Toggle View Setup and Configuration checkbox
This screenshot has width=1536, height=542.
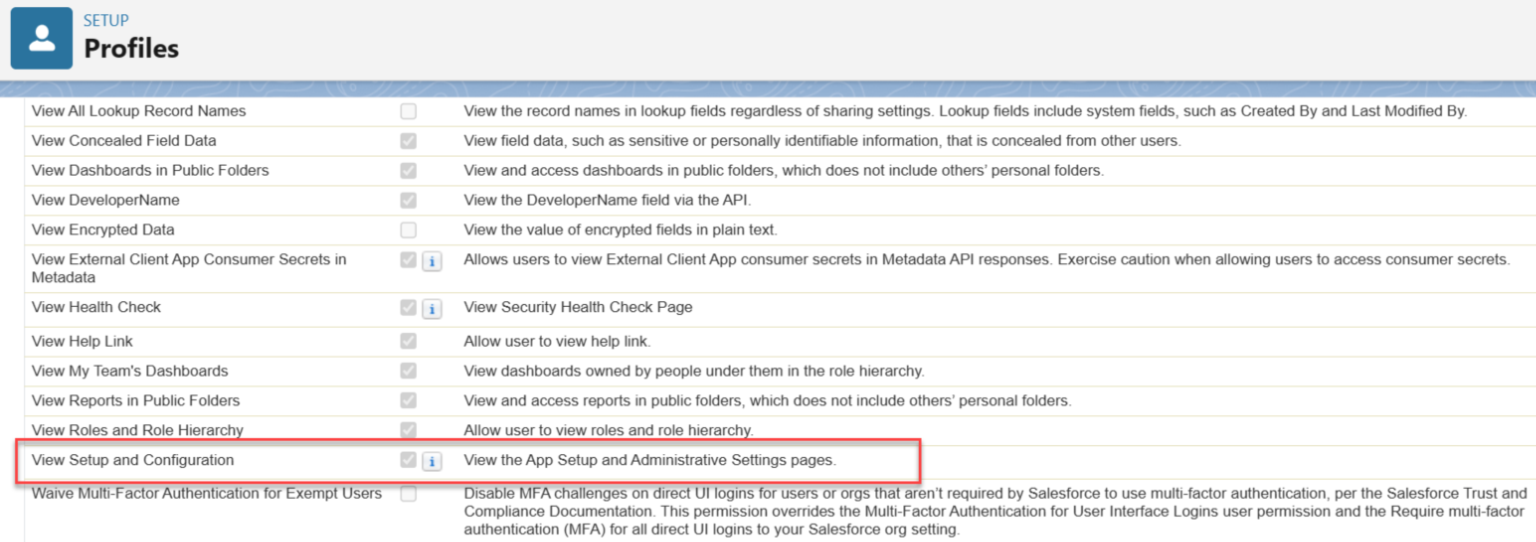[408, 460]
